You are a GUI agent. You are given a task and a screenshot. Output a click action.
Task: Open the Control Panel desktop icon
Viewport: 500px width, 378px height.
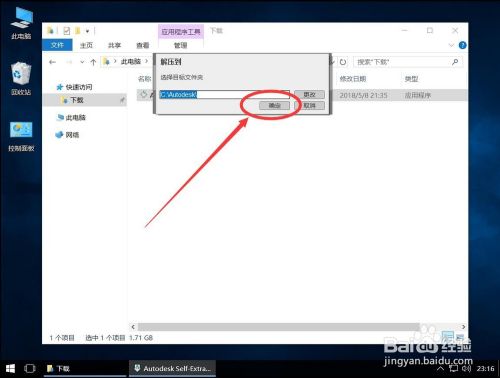21,137
